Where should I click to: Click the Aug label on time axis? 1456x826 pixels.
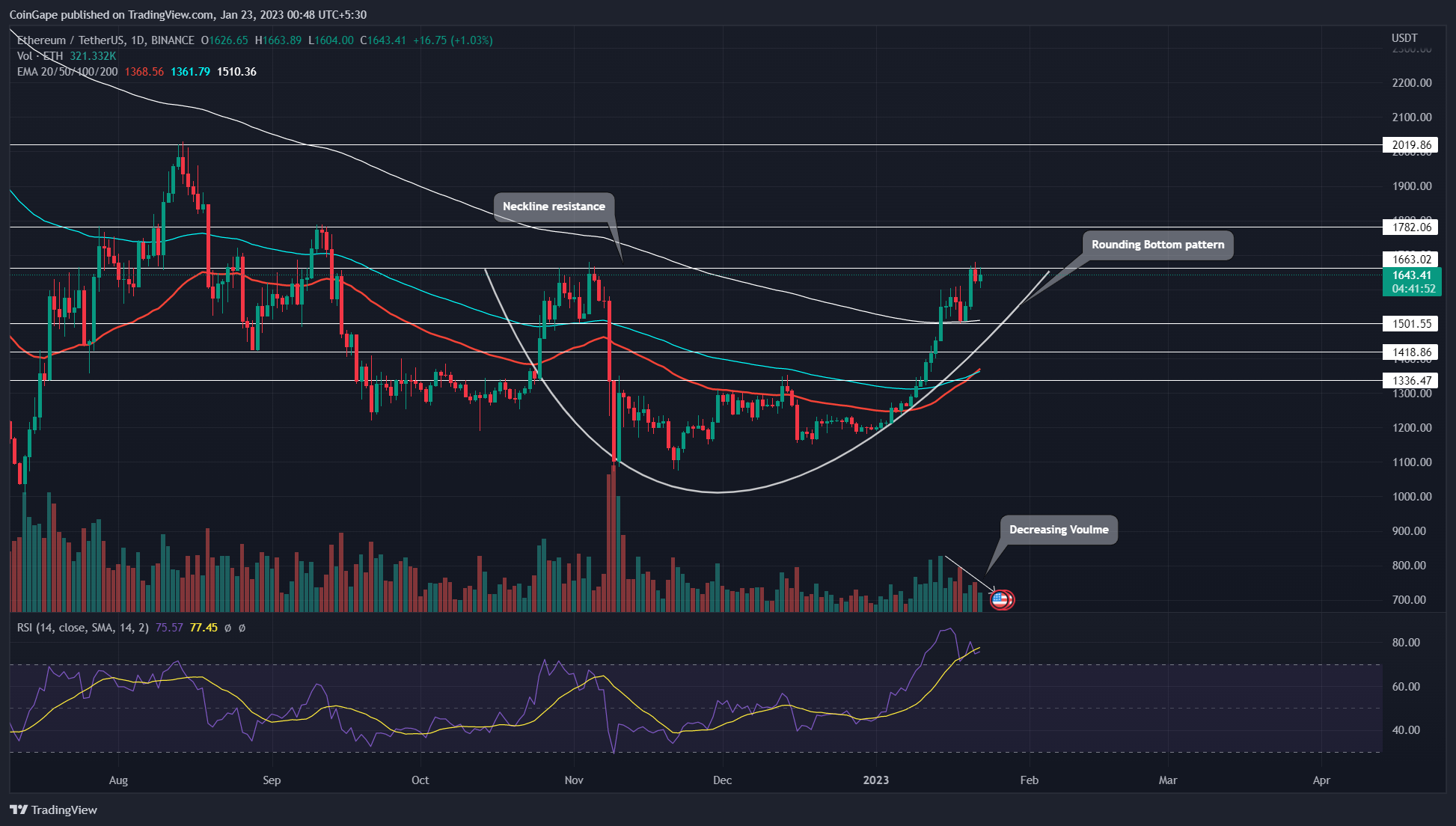click(118, 780)
